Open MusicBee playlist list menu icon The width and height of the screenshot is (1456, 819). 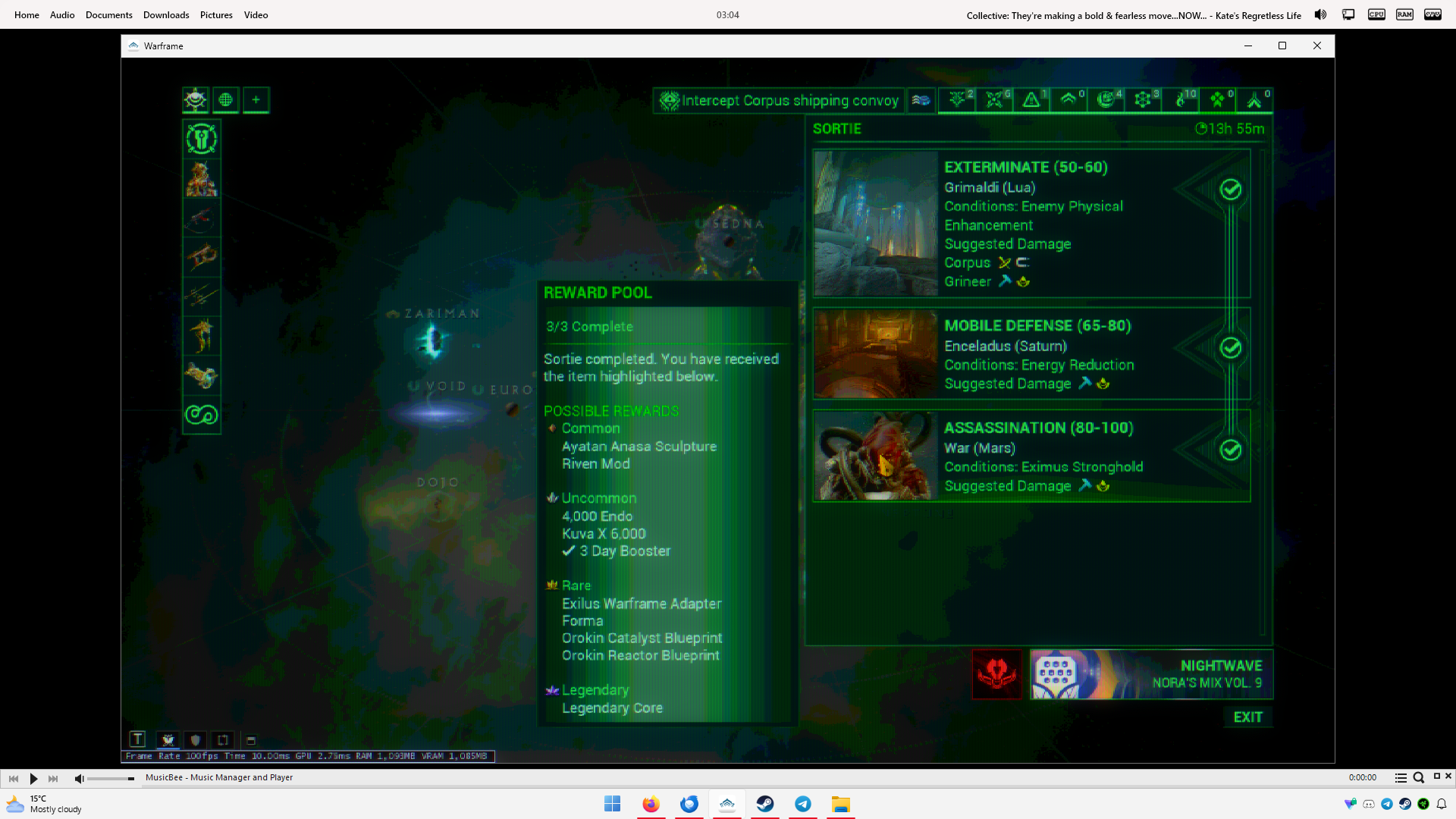[x=1401, y=777]
